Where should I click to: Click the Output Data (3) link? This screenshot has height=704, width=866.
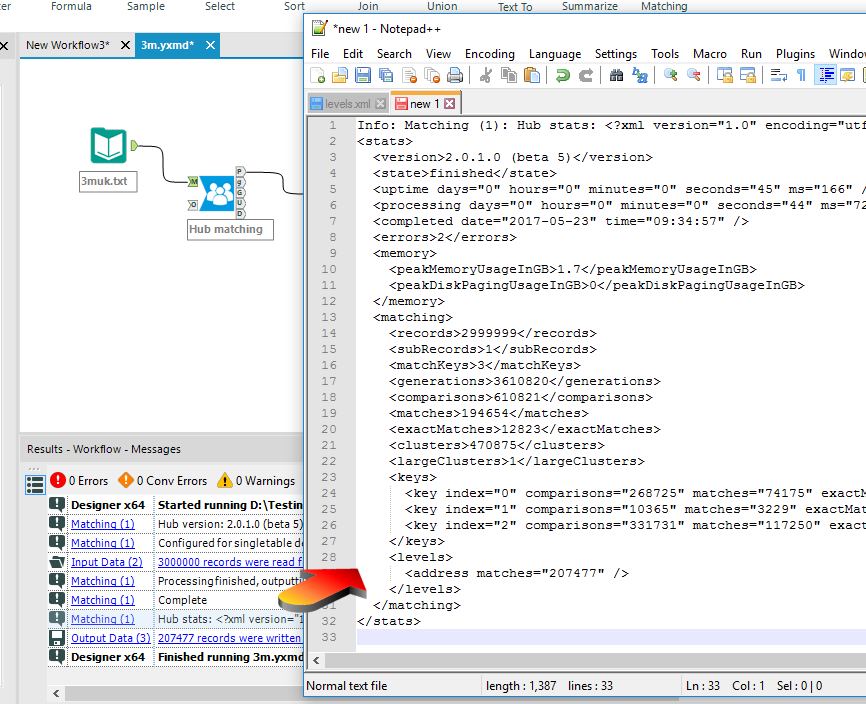(x=110, y=638)
